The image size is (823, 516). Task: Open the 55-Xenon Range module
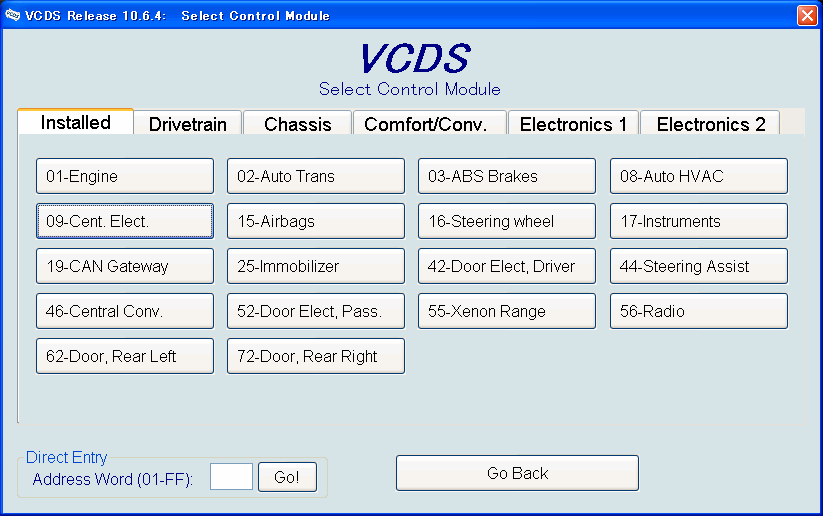[507, 311]
